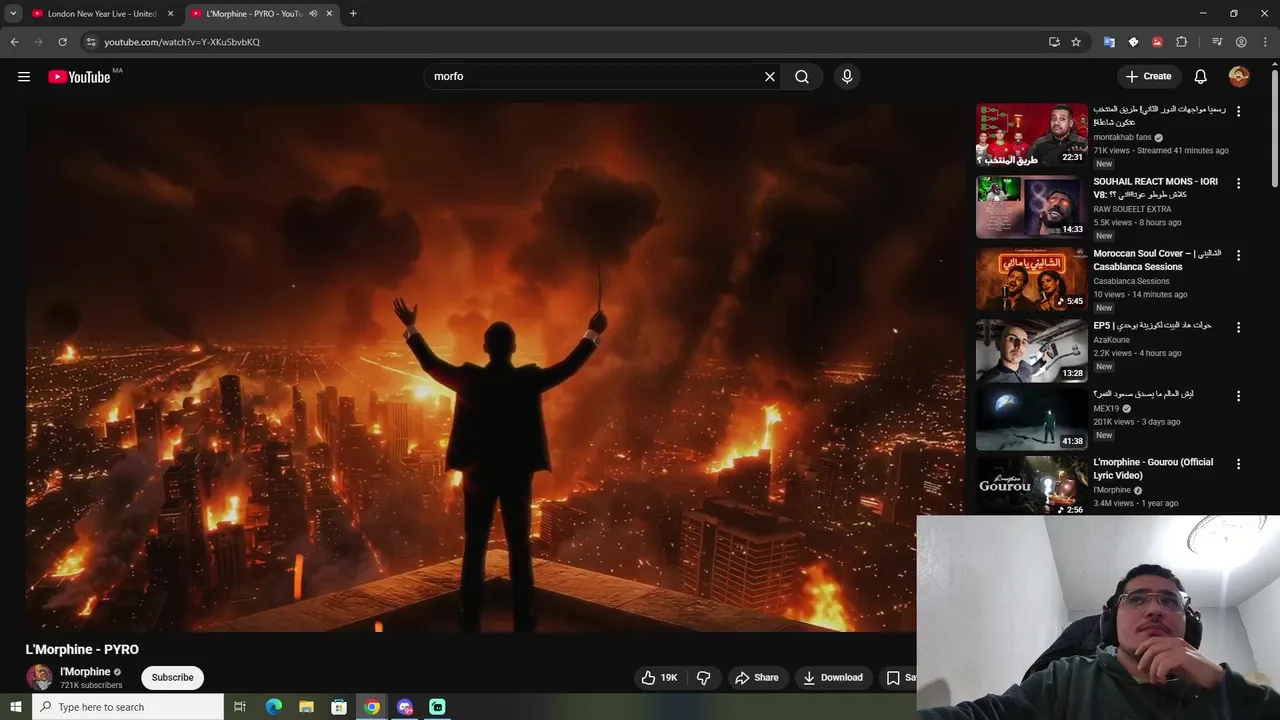The image size is (1280, 720).
Task: Launch Microsoft Edge from taskbar
Action: tap(273, 707)
